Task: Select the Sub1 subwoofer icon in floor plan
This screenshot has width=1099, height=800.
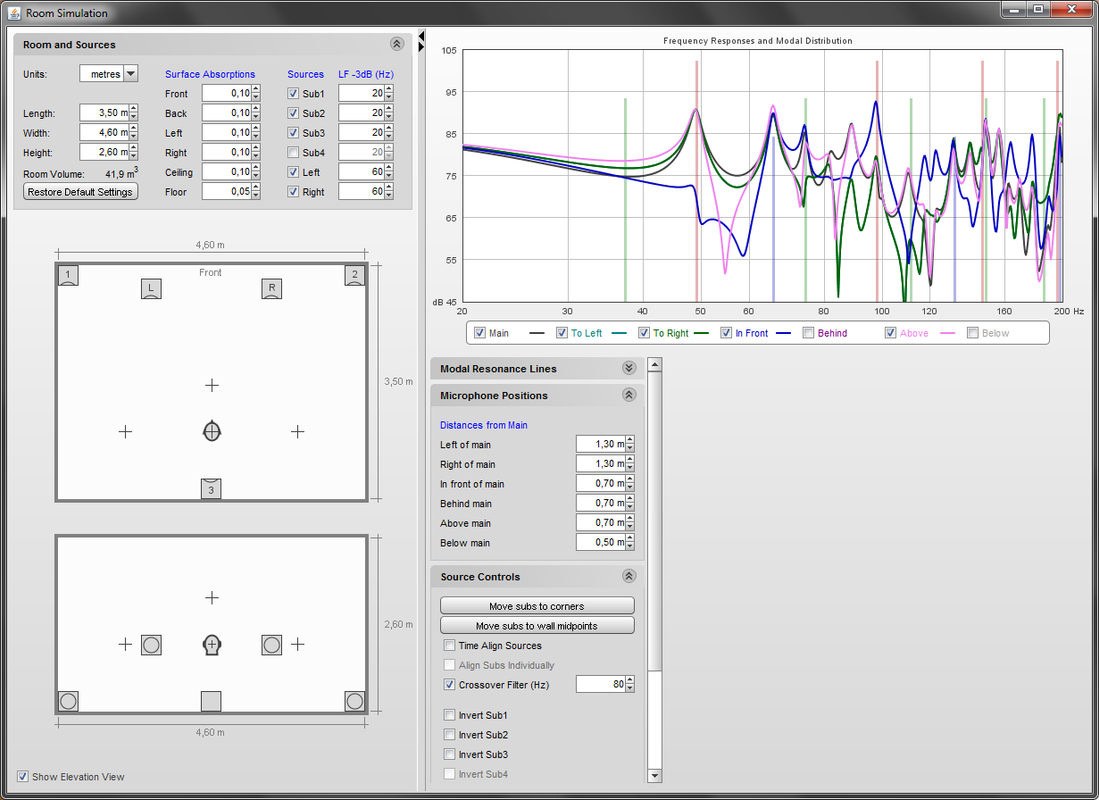Action: click(x=68, y=276)
